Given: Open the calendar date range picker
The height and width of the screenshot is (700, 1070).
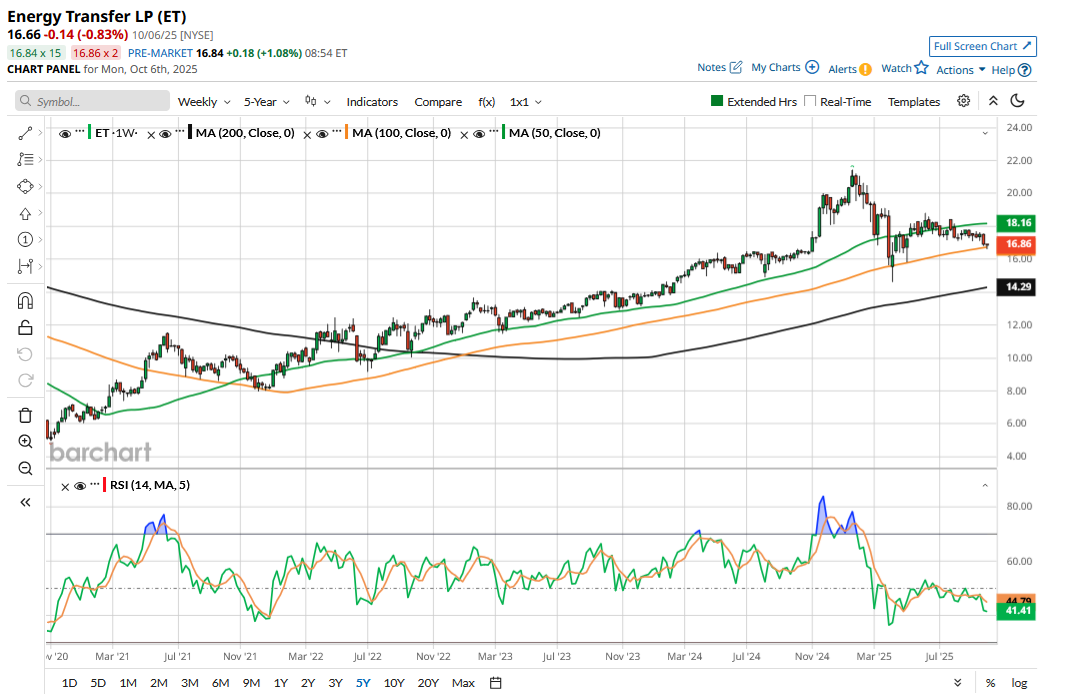Looking at the screenshot, I should point(495,683).
